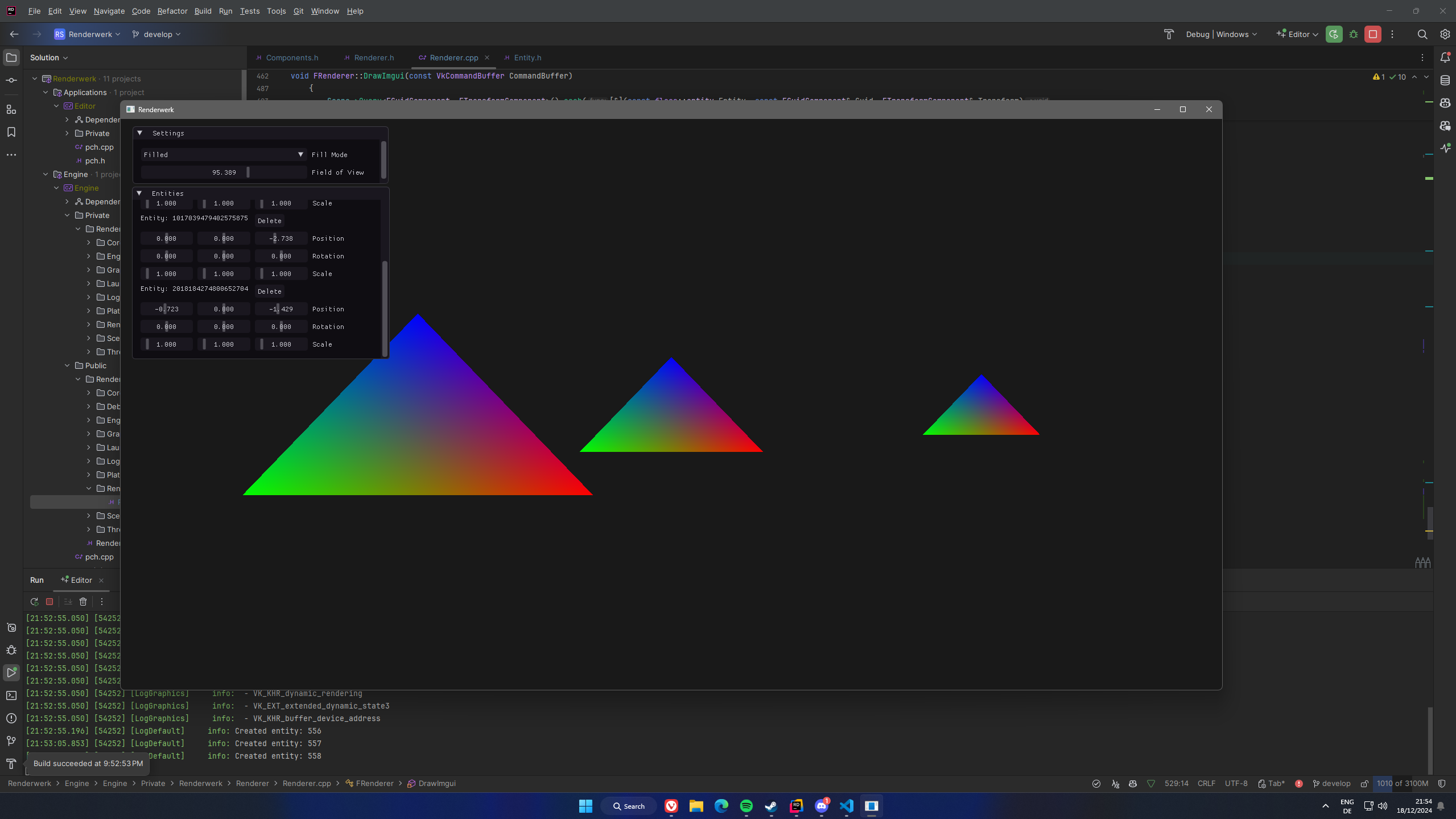Open the Git tool window

pos(11,741)
